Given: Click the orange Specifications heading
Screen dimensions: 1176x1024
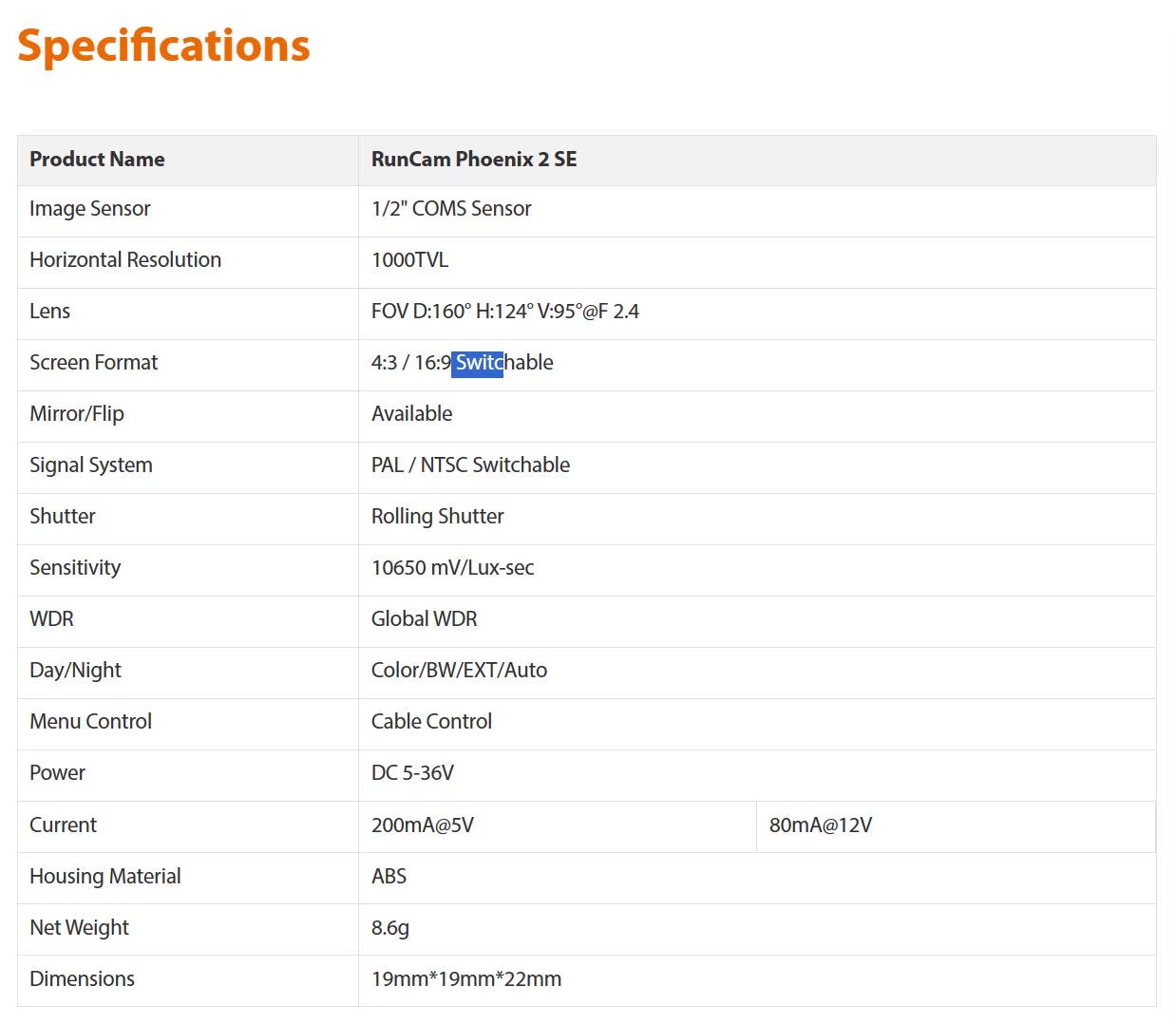Looking at the screenshot, I should (163, 46).
